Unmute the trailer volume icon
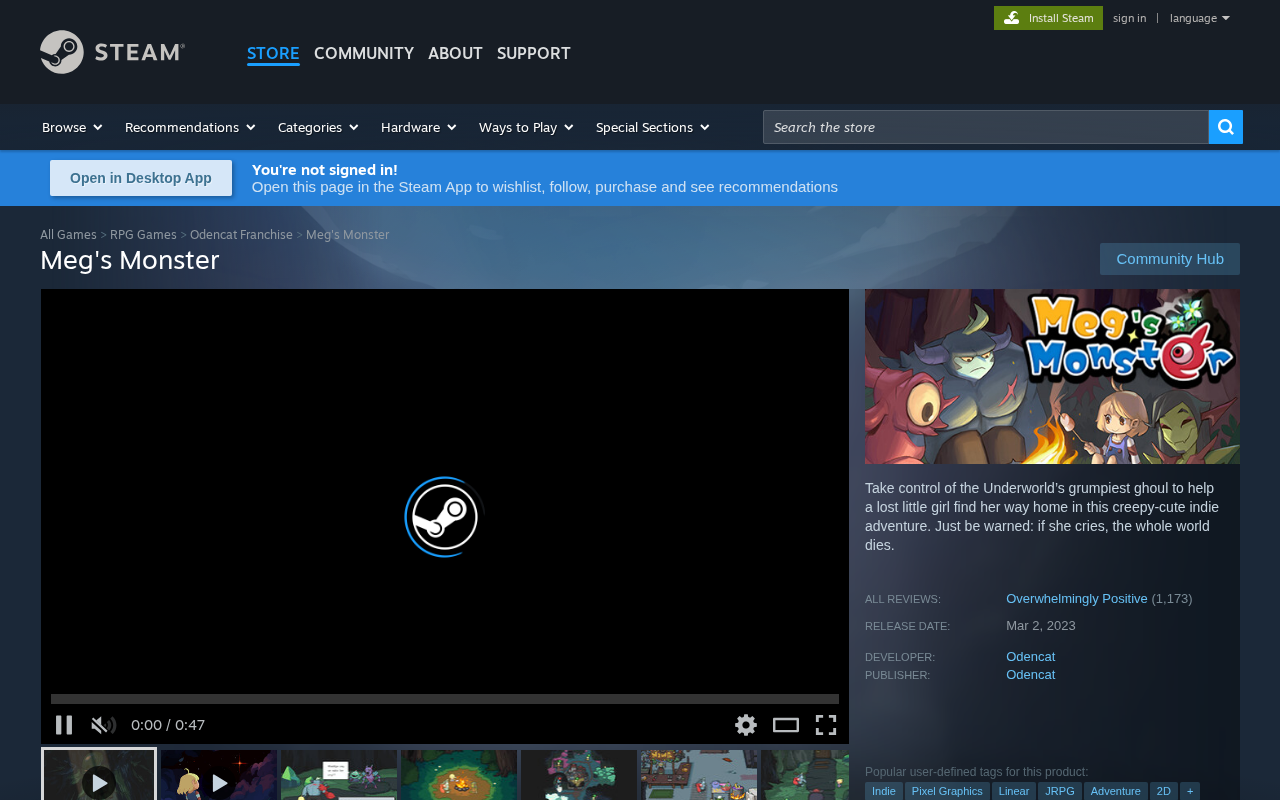This screenshot has height=800, width=1280. click(103, 725)
